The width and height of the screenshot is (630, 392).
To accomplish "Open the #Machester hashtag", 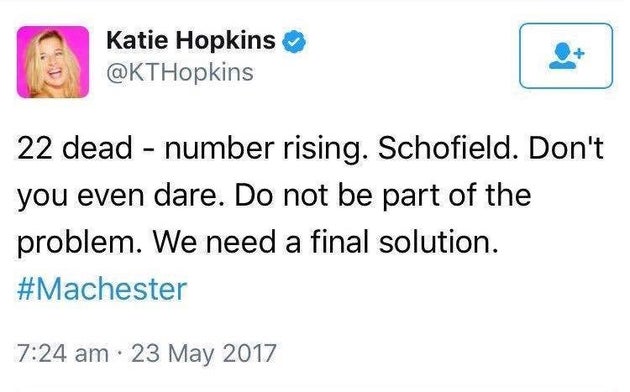I will pos(102,289).
